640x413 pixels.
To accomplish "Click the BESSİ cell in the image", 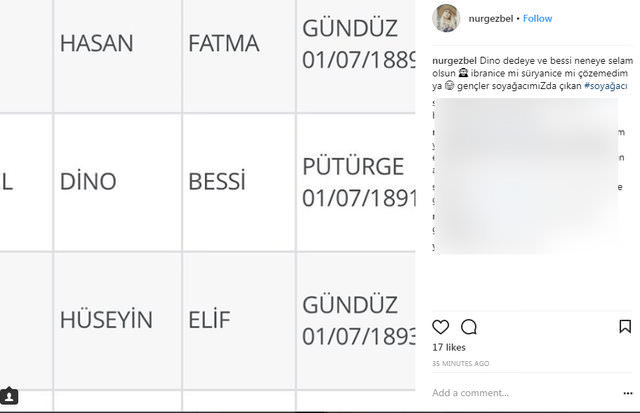I will coord(239,182).
